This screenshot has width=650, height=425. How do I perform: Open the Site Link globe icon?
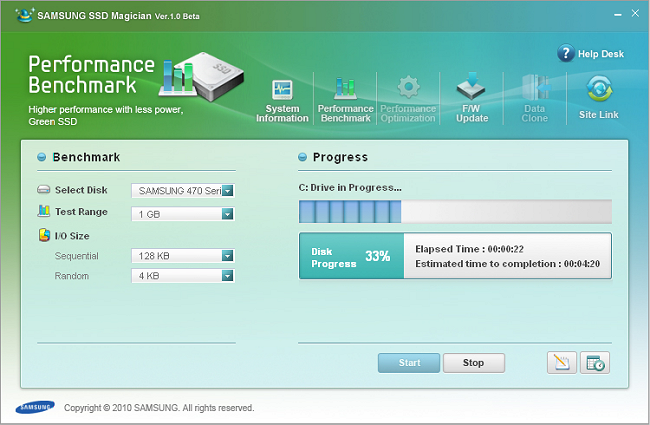[599, 88]
